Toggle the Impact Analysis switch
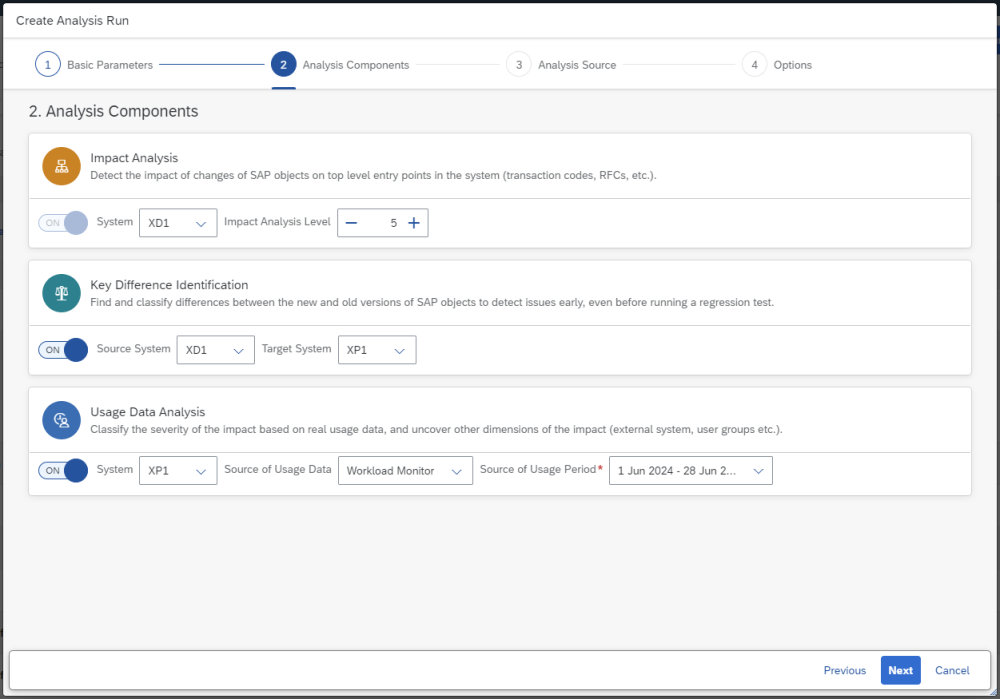1000x699 pixels. click(x=63, y=223)
